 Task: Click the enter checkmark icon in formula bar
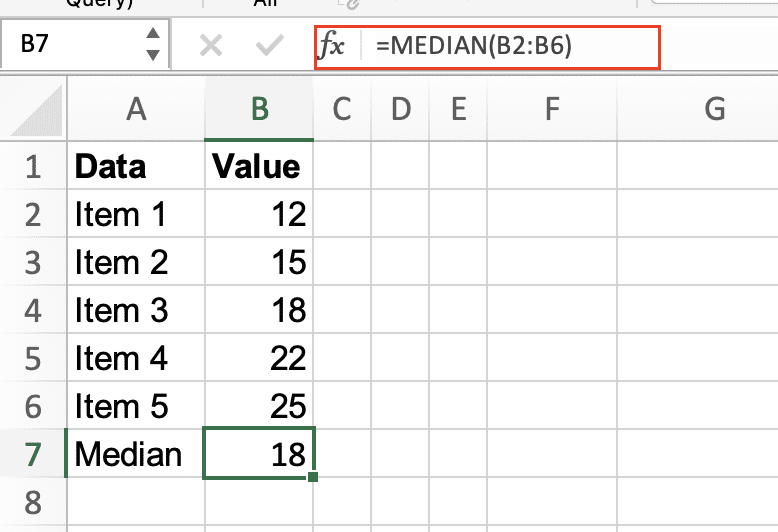(269, 47)
